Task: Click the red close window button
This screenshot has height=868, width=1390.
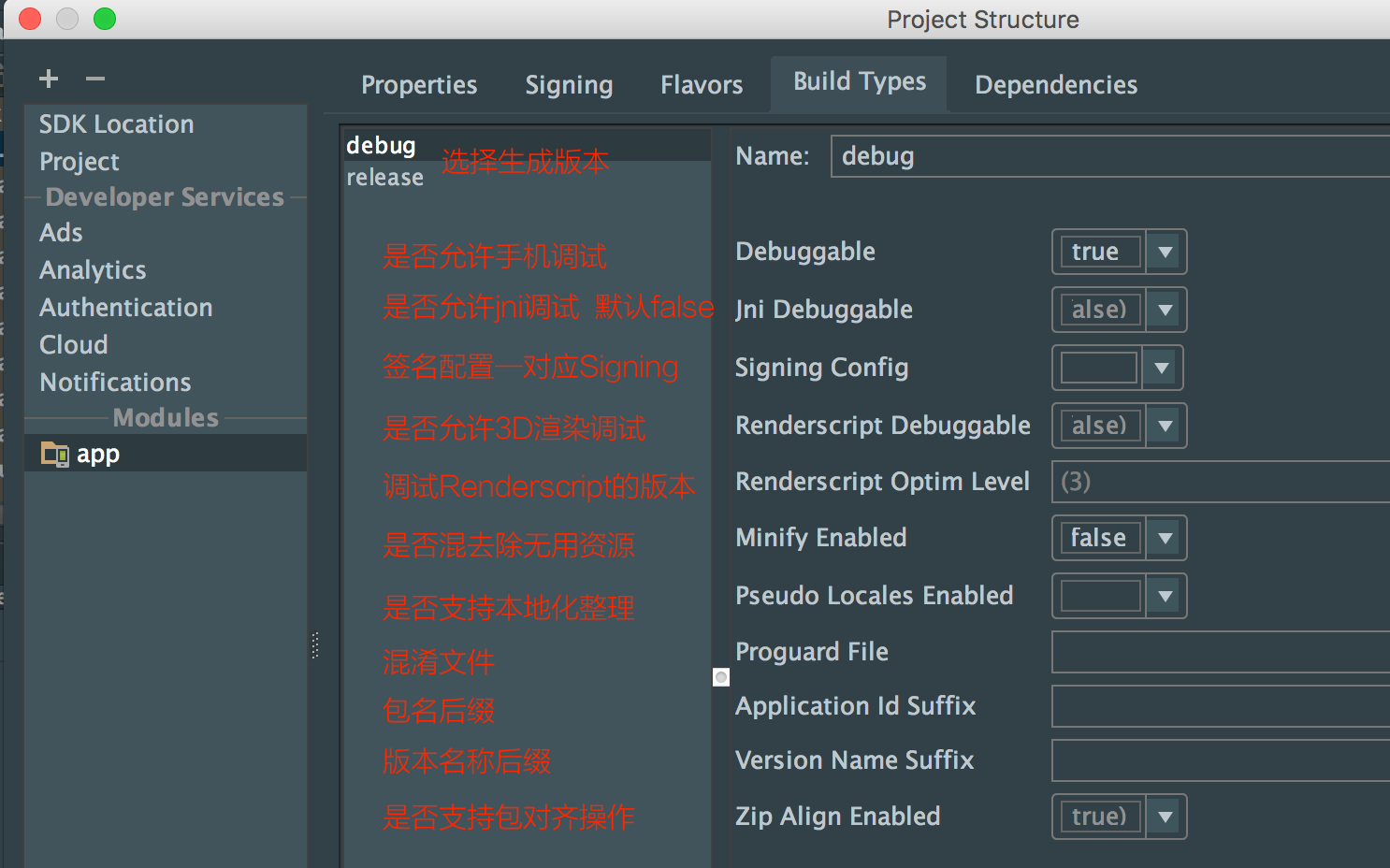Action: pos(30,19)
